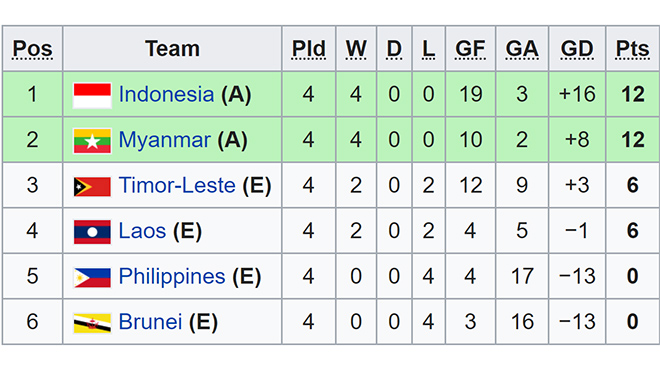660x371 pixels.
Task: Click the GD column header
Action: click(577, 49)
